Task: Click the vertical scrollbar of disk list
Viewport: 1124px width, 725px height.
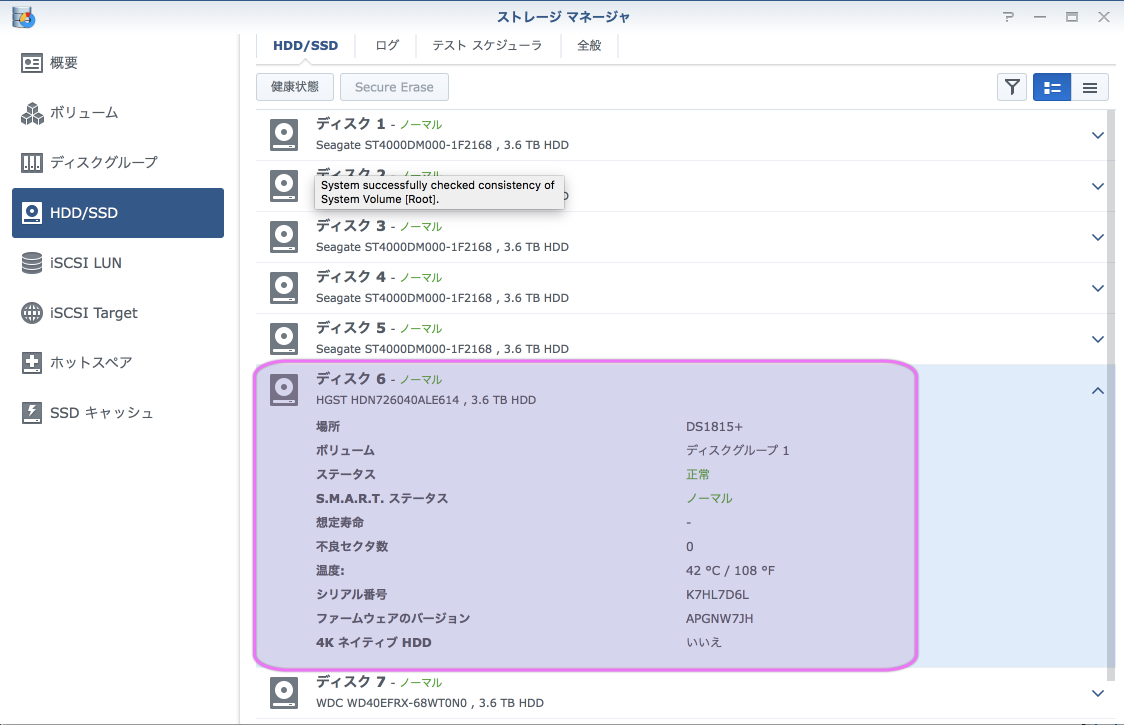Action: (x=1111, y=400)
